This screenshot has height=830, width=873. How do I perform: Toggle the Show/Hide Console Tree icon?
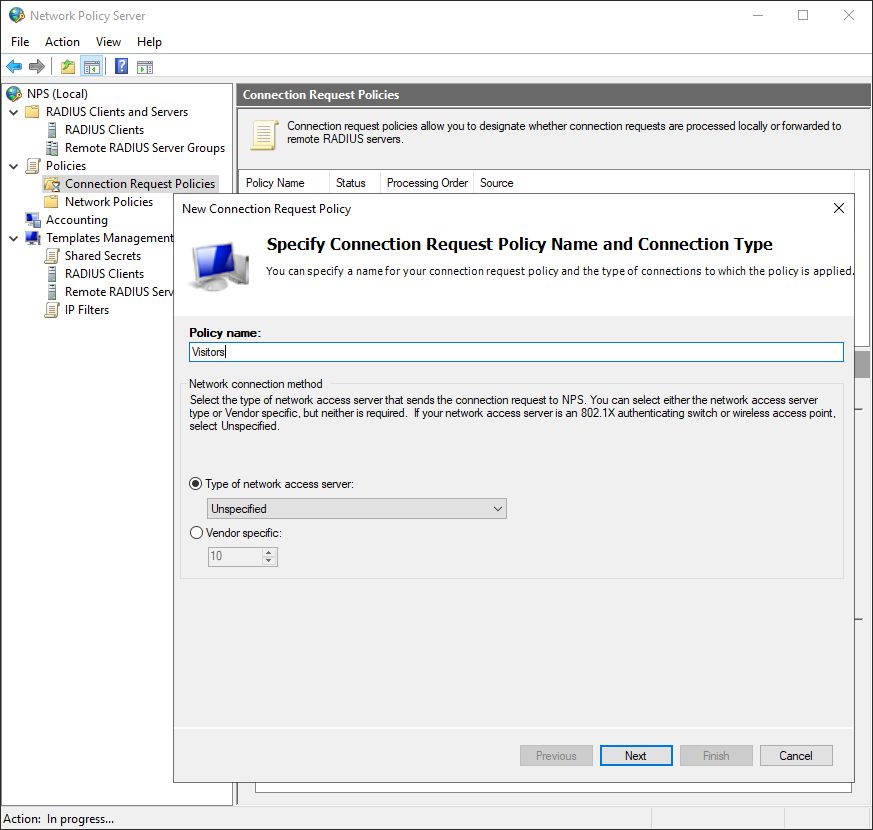92,67
